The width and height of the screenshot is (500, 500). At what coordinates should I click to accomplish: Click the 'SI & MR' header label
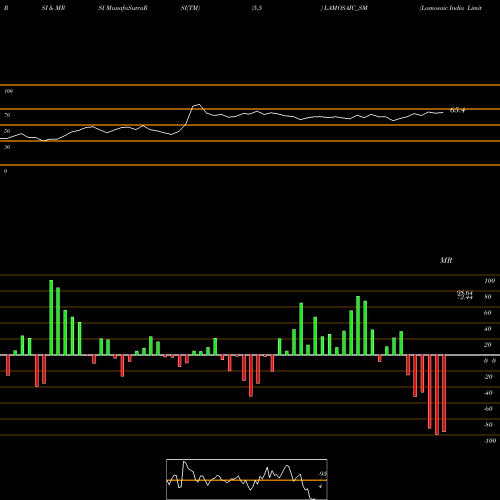point(53,8)
